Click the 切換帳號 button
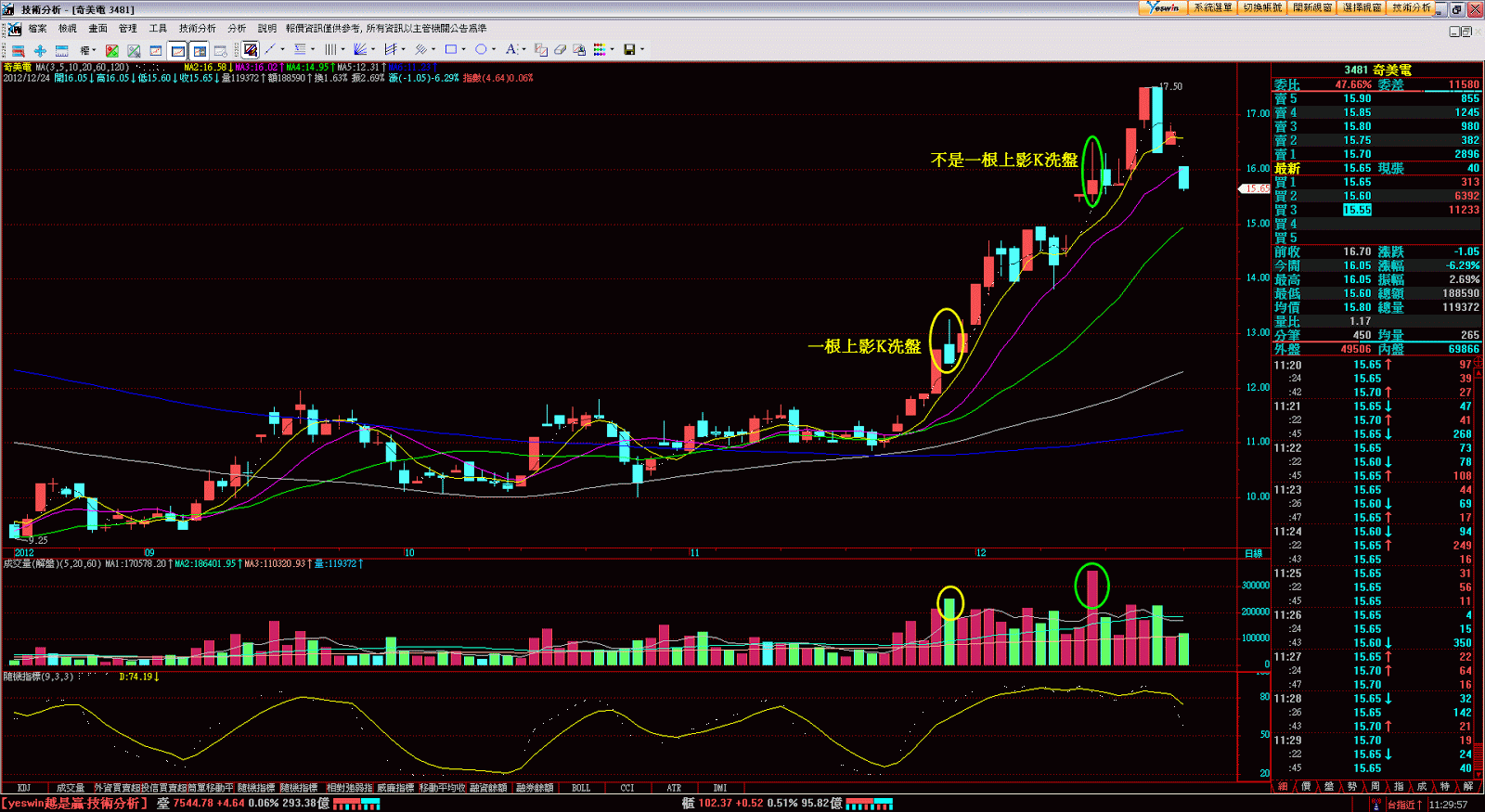Image resolution: width=1485 pixels, height=812 pixels. click(x=1262, y=7)
